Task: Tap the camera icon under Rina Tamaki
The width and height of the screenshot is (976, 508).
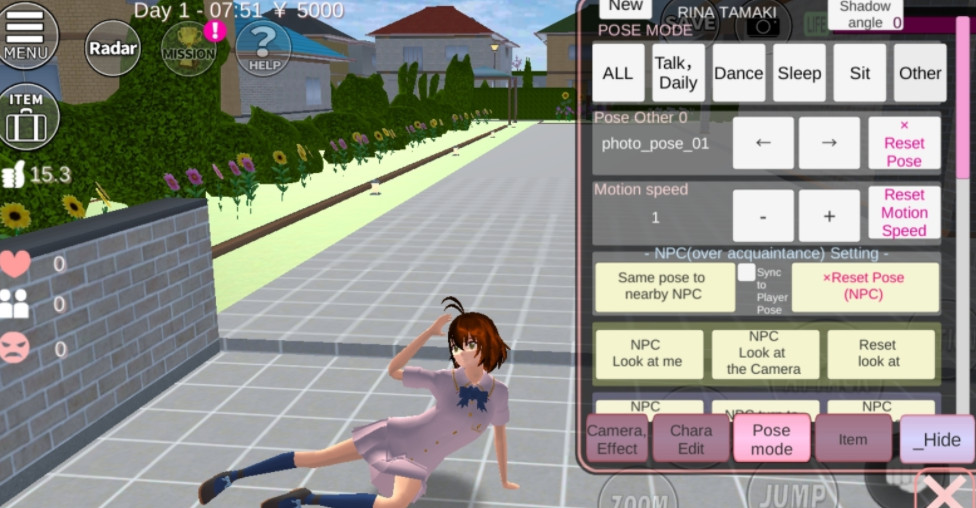Action: tap(762, 27)
